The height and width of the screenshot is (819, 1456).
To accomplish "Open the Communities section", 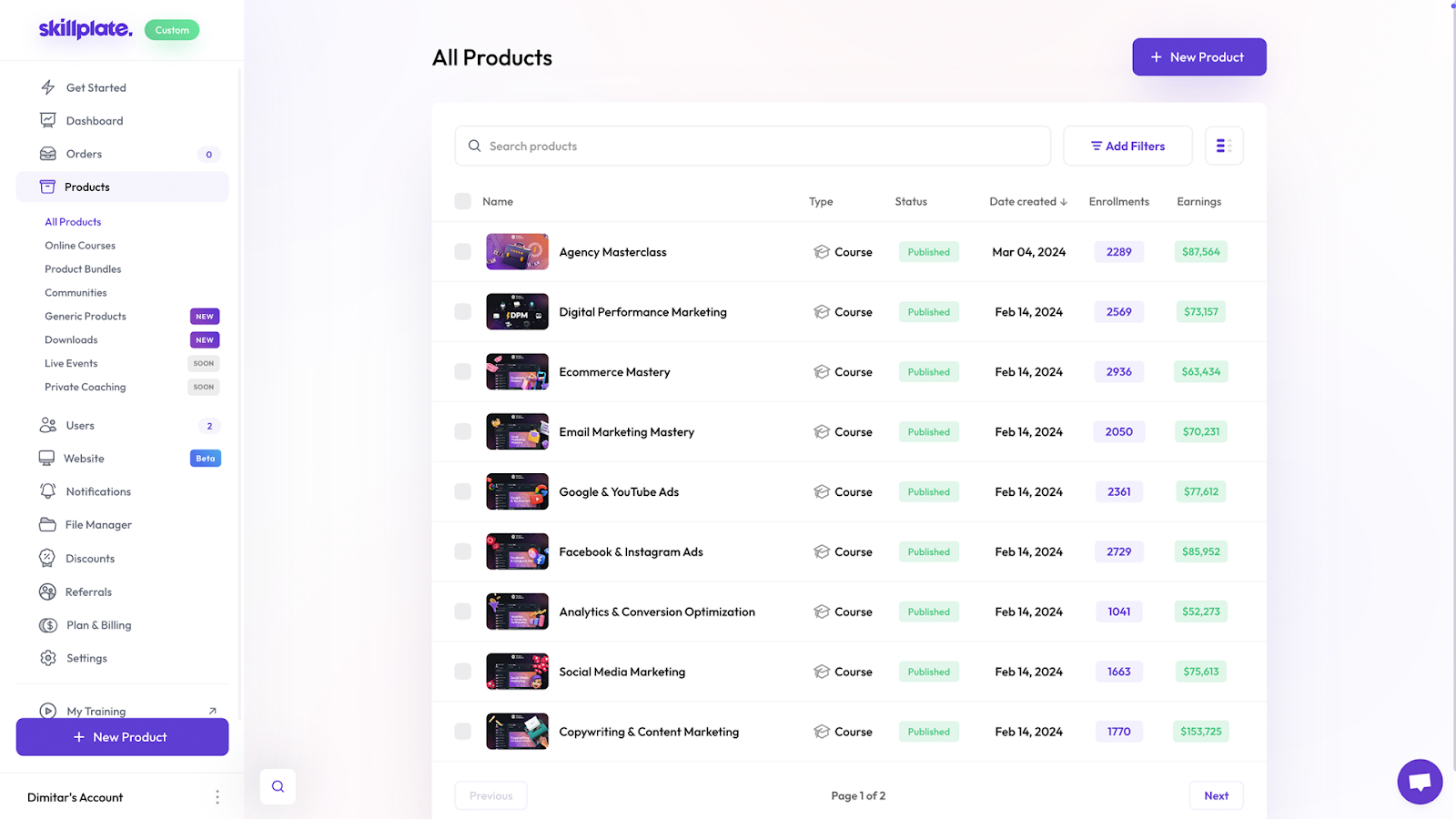I will pos(76,292).
